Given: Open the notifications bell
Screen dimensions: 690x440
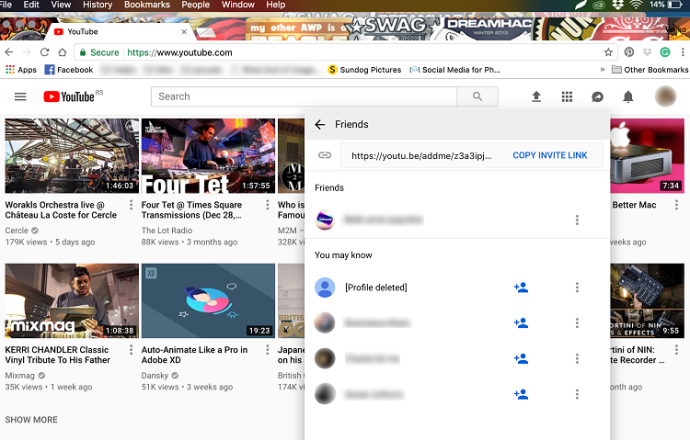Looking at the screenshot, I should point(628,96).
